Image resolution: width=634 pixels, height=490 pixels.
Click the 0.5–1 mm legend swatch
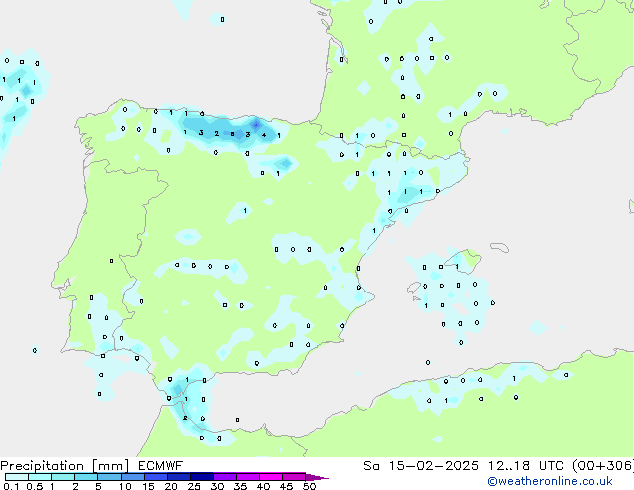pos(40,477)
